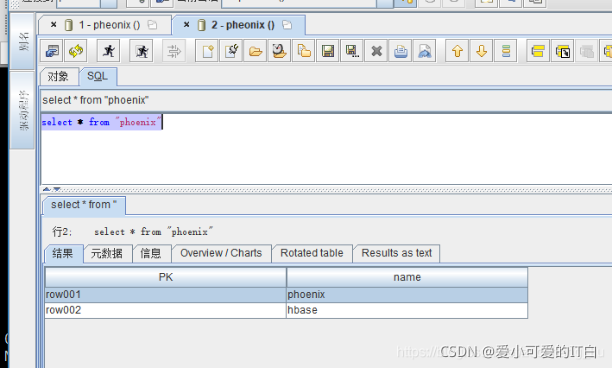This screenshot has height=368, width=612.
Task: Select the "select * from" result tab
Action: click(84, 204)
